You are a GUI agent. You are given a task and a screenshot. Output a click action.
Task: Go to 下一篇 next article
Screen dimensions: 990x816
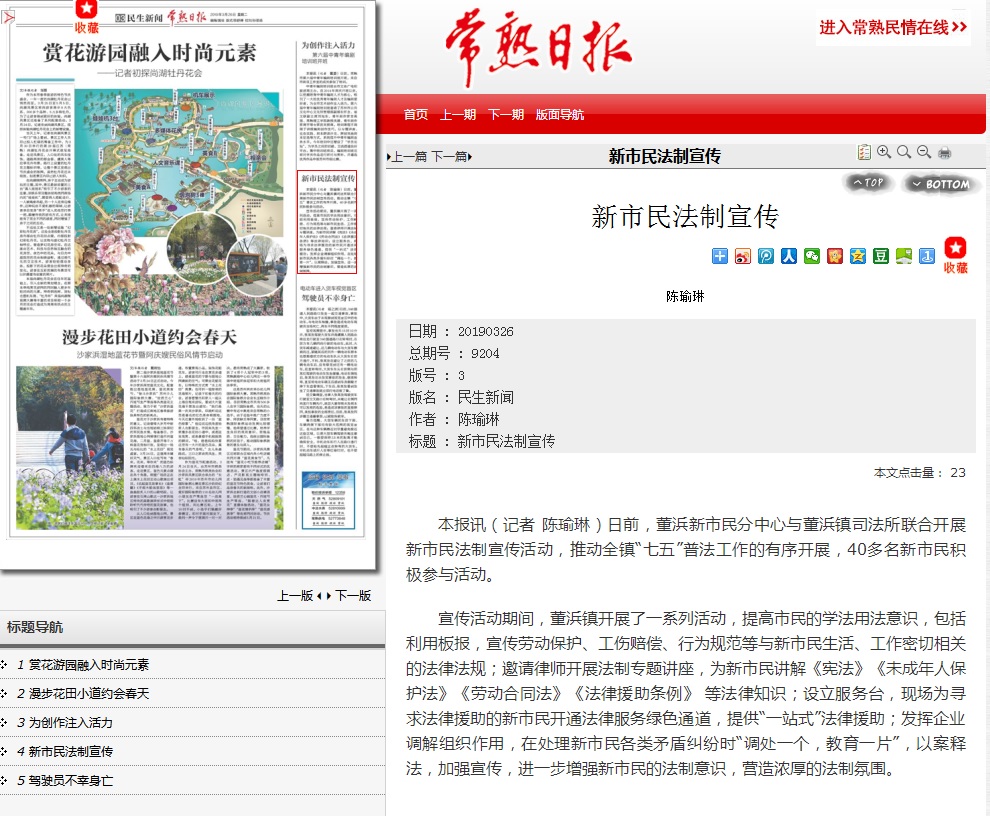451,157
